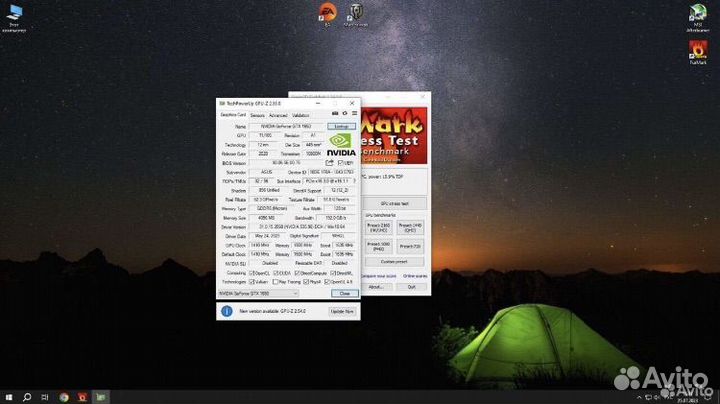Click the GPU name field

(x=286, y=126)
